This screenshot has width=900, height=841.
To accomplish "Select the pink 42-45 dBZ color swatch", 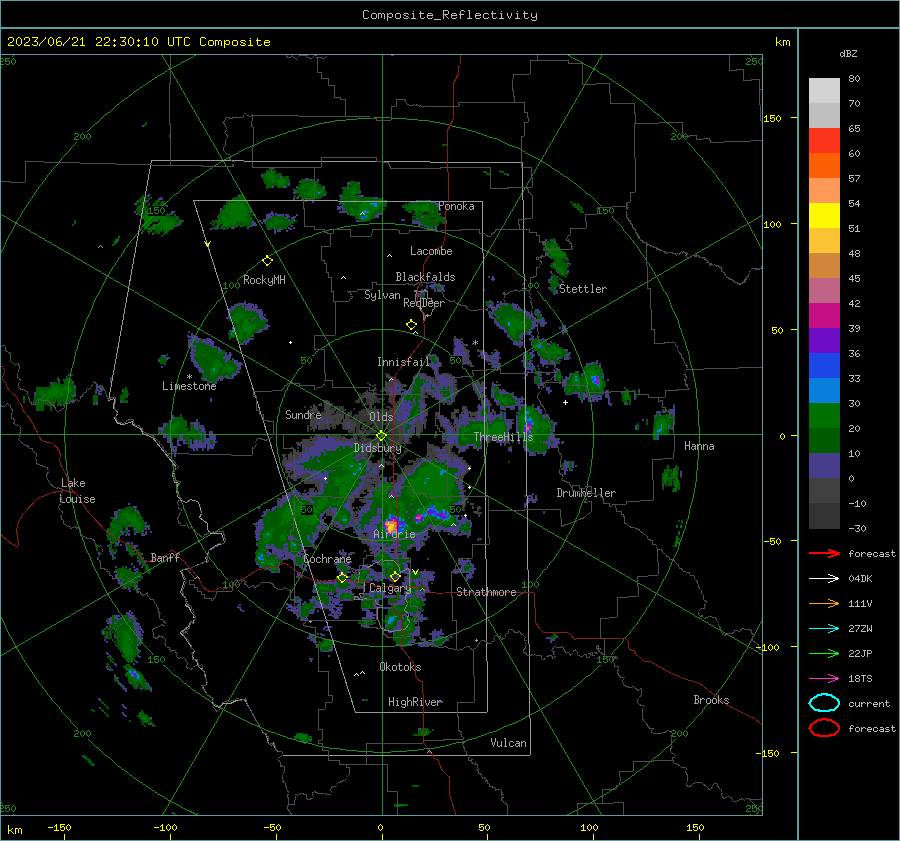I will pyautogui.click(x=824, y=291).
